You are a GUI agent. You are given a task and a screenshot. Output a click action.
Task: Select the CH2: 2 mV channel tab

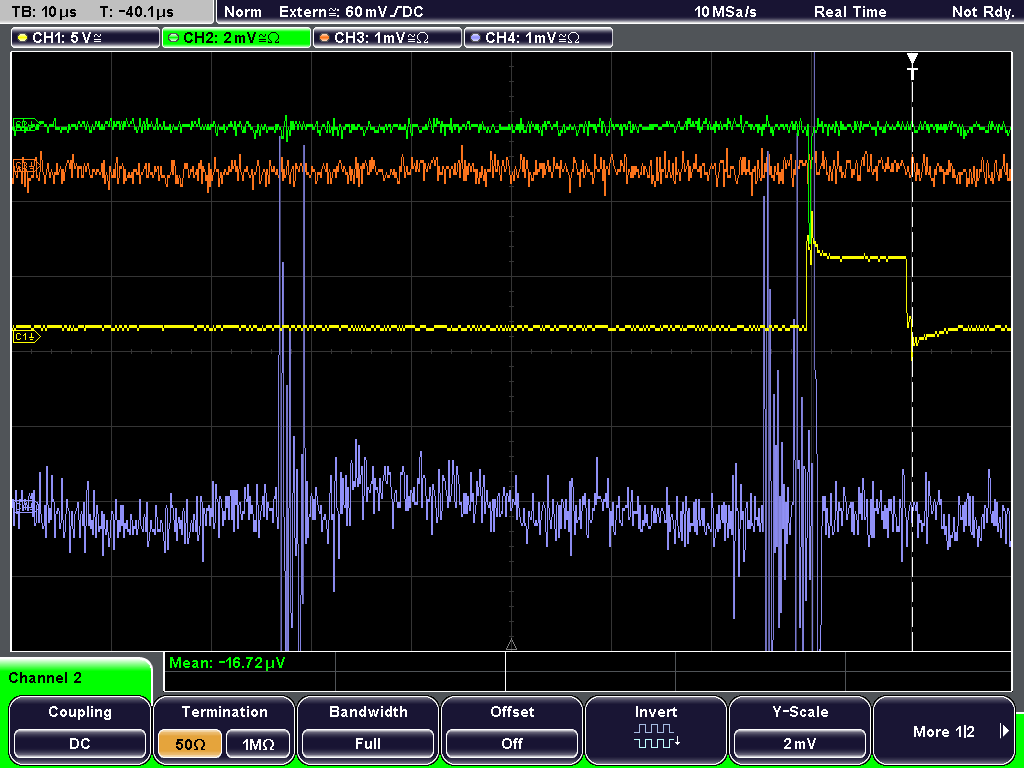[x=236, y=38]
